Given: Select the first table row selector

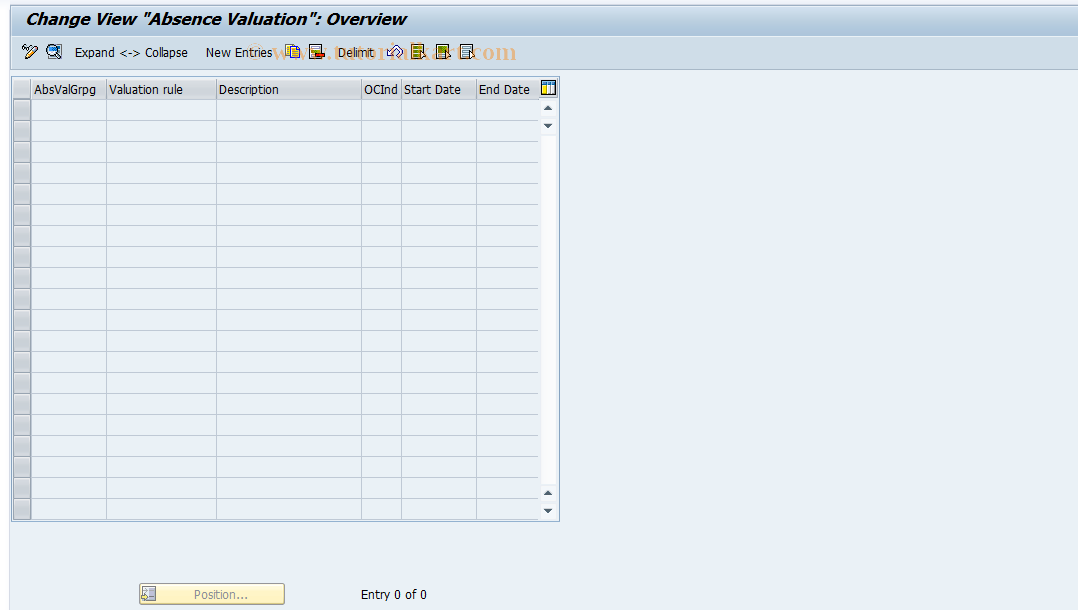Looking at the screenshot, I should point(22,110).
